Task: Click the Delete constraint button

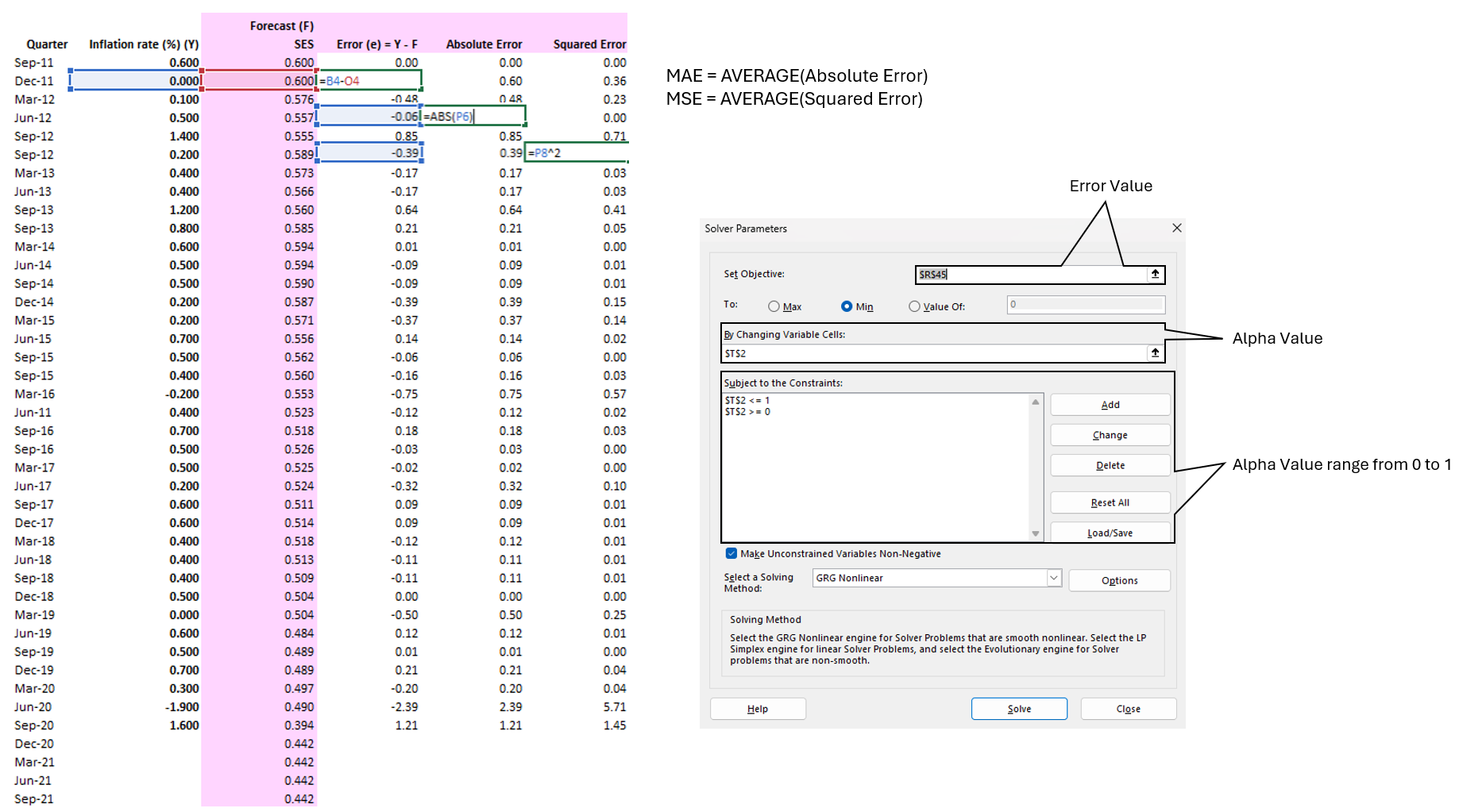Action: pyautogui.click(x=1110, y=465)
